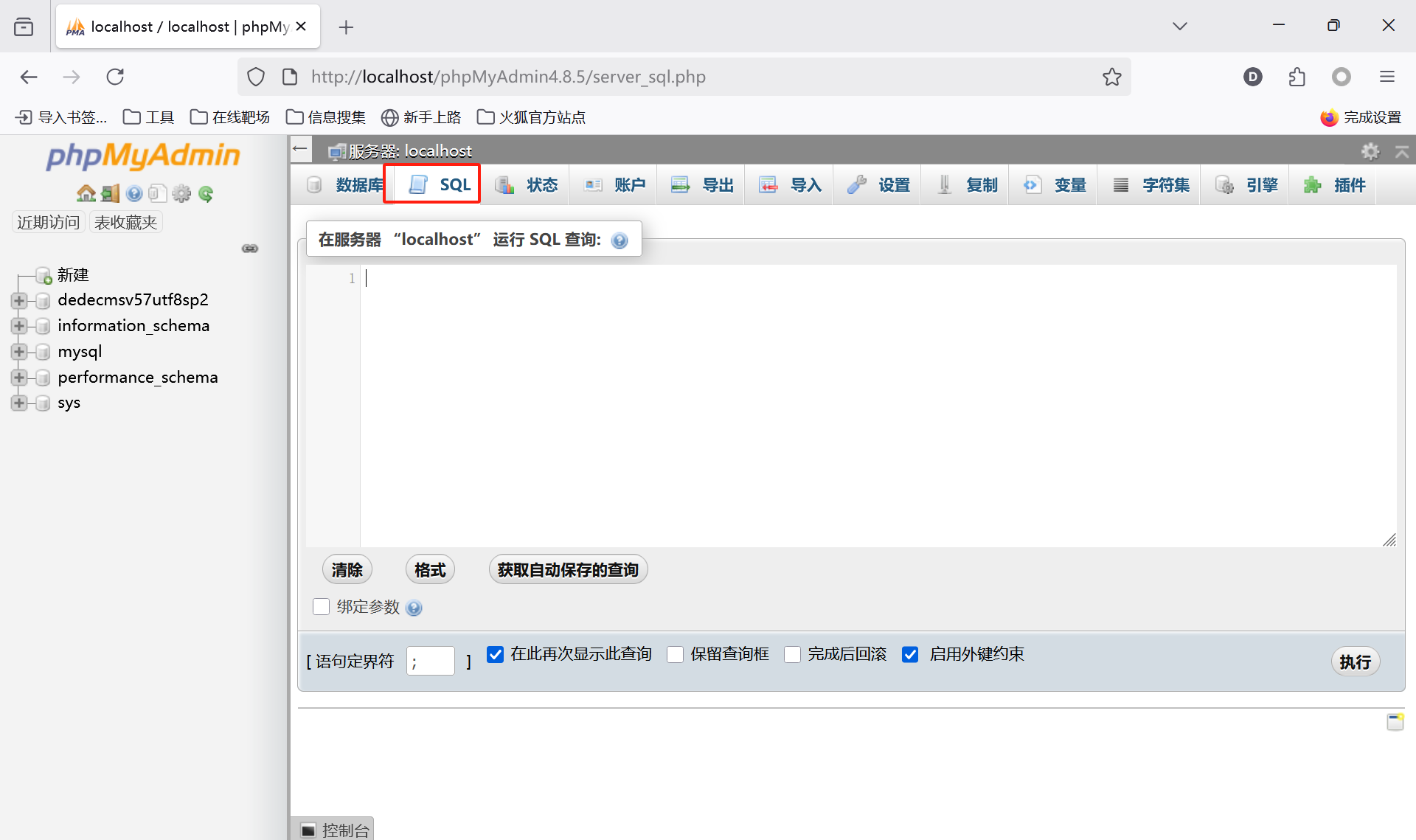Open 控制台 console bar
The image size is (1416, 840).
[334, 830]
